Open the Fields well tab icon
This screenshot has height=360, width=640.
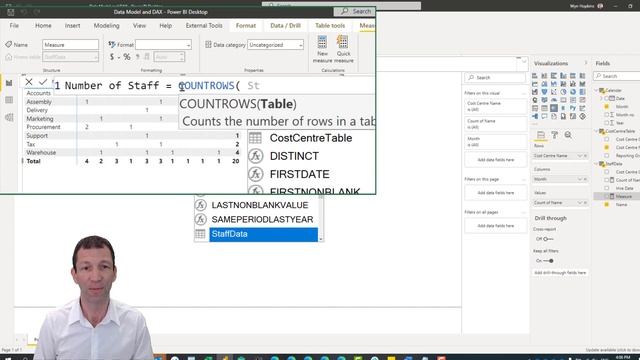pyautogui.click(x=541, y=135)
